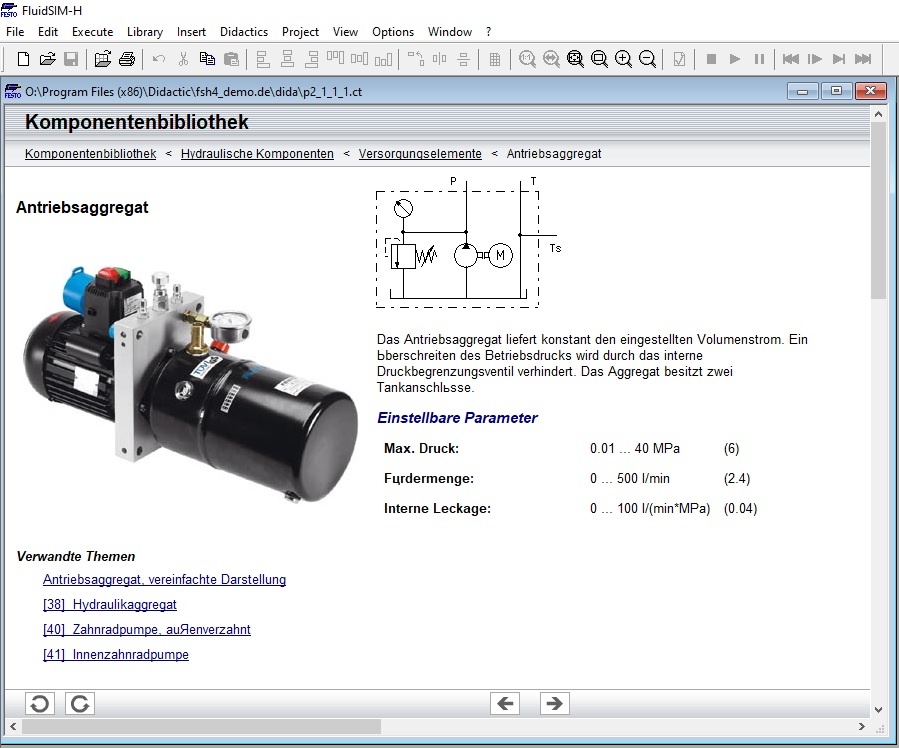Open the View menu
The image size is (899, 748).
[x=345, y=32]
